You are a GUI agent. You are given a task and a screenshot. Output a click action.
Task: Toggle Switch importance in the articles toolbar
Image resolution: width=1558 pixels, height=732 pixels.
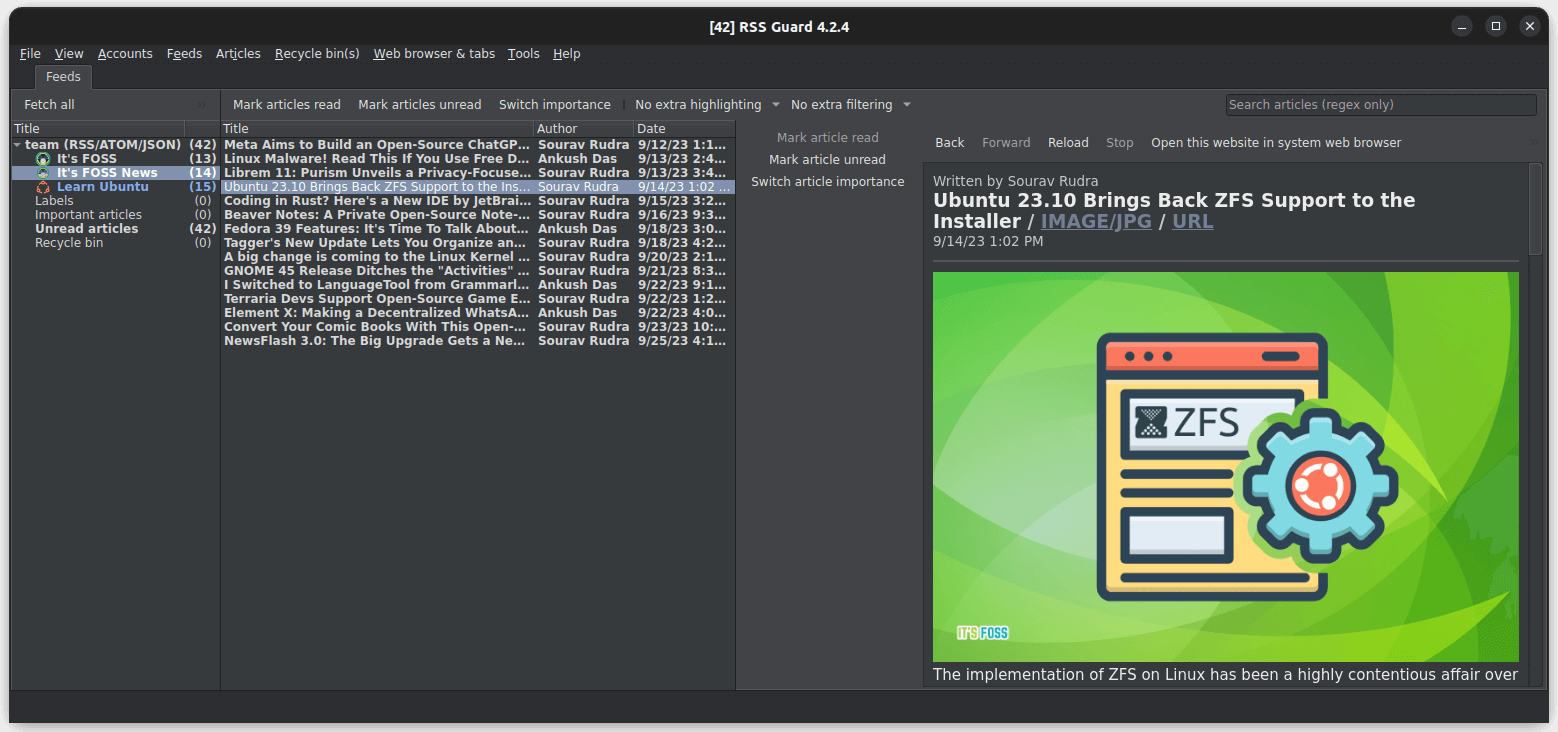coord(554,104)
